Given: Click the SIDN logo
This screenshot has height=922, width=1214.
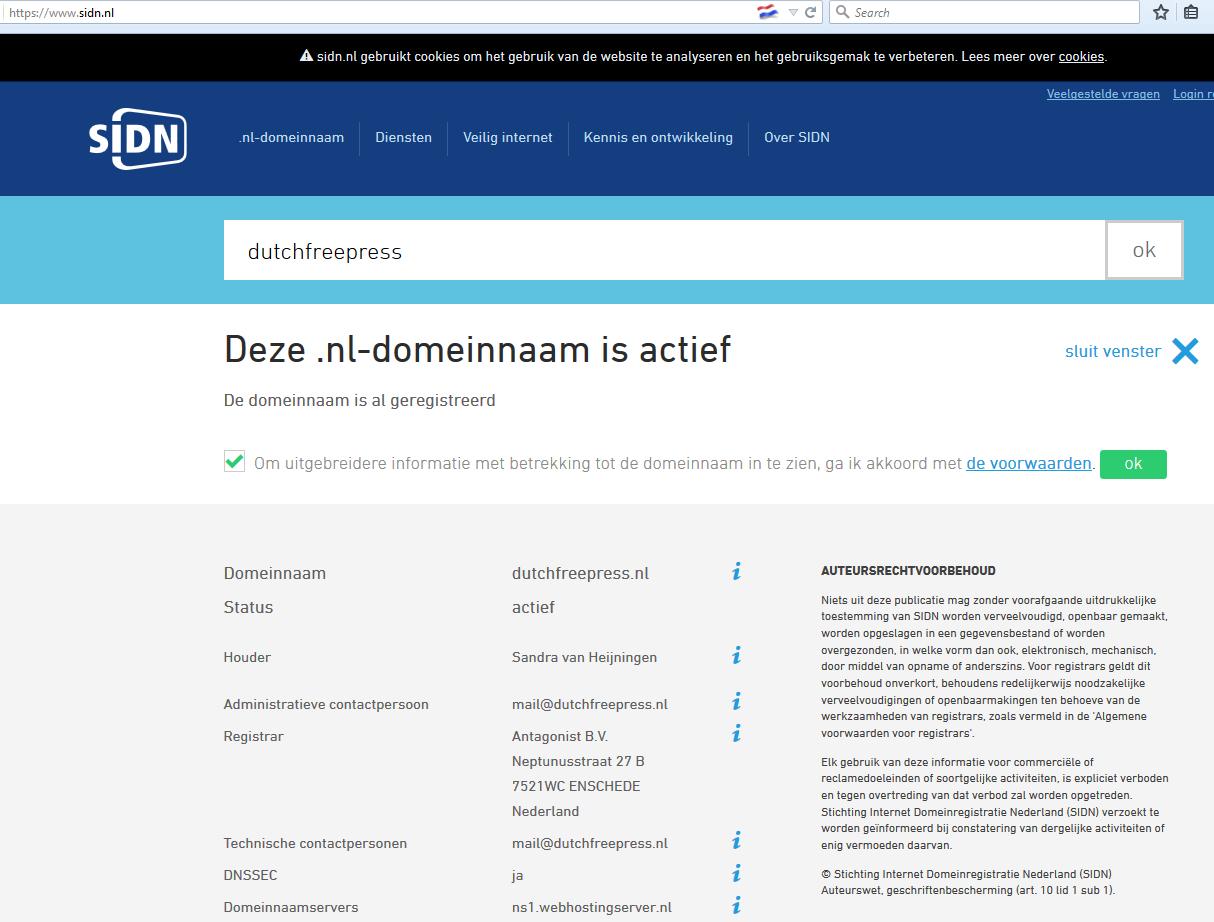Looking at the screenshot, I should (x=137, y=138).
